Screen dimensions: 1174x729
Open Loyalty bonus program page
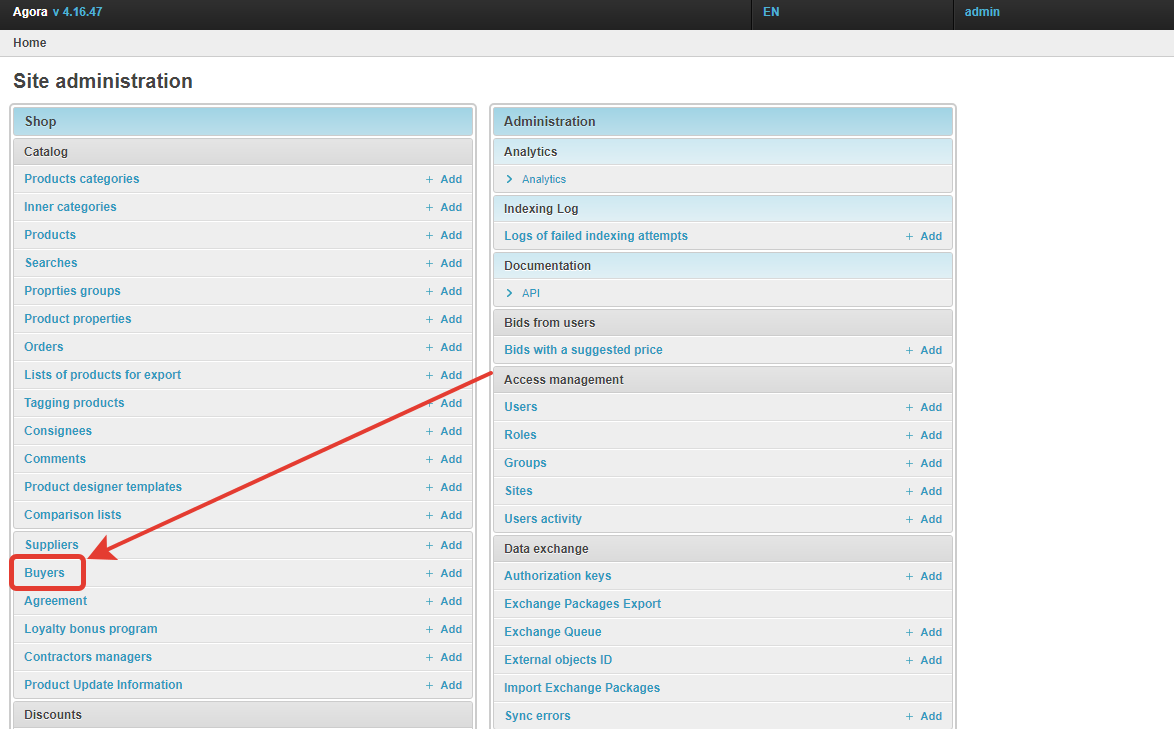pyautogui.click(x=91, y=629)
